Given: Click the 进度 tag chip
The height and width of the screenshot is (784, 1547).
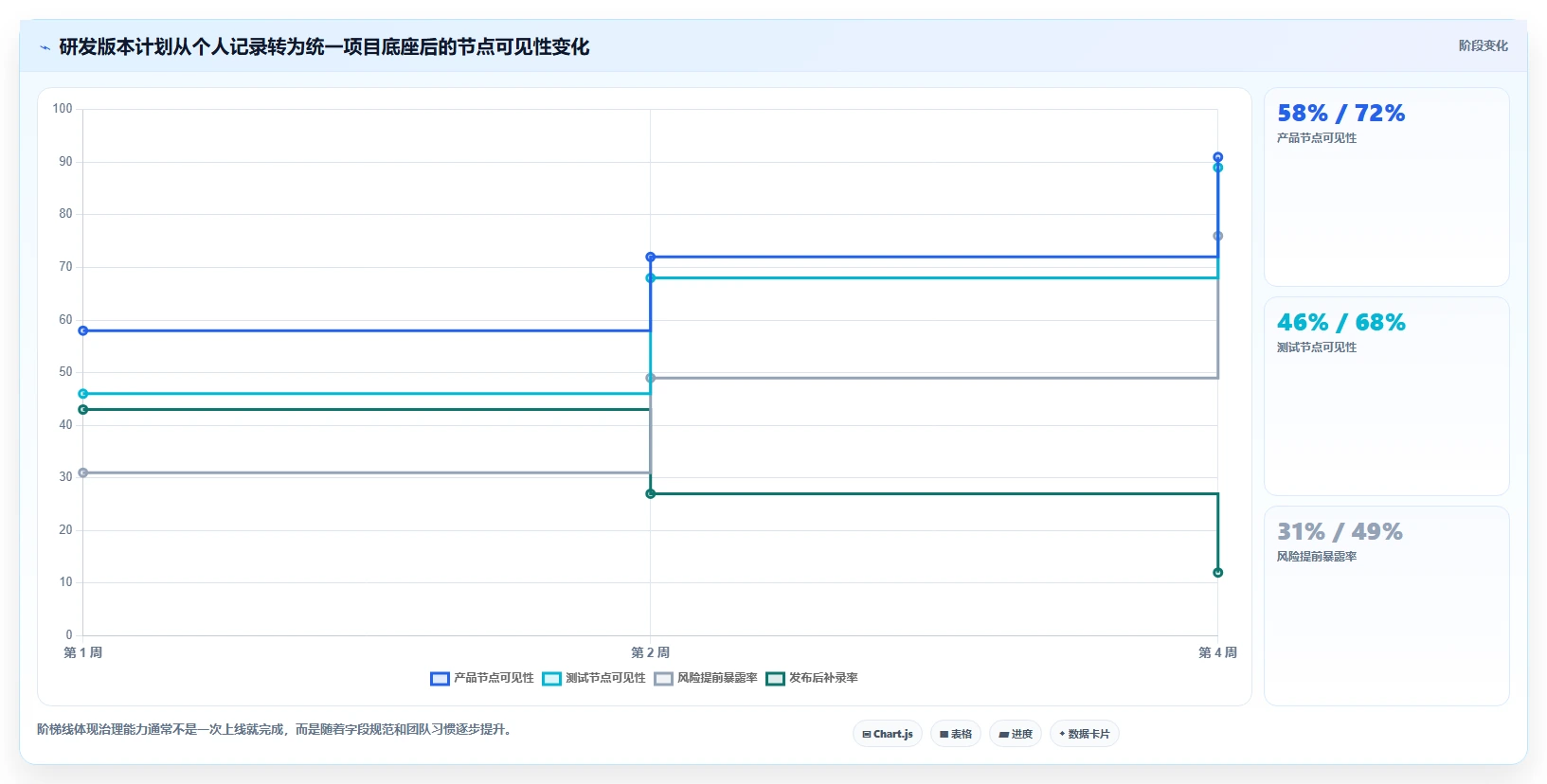Looking at the screenshot, I should (x=1016, y=734).
